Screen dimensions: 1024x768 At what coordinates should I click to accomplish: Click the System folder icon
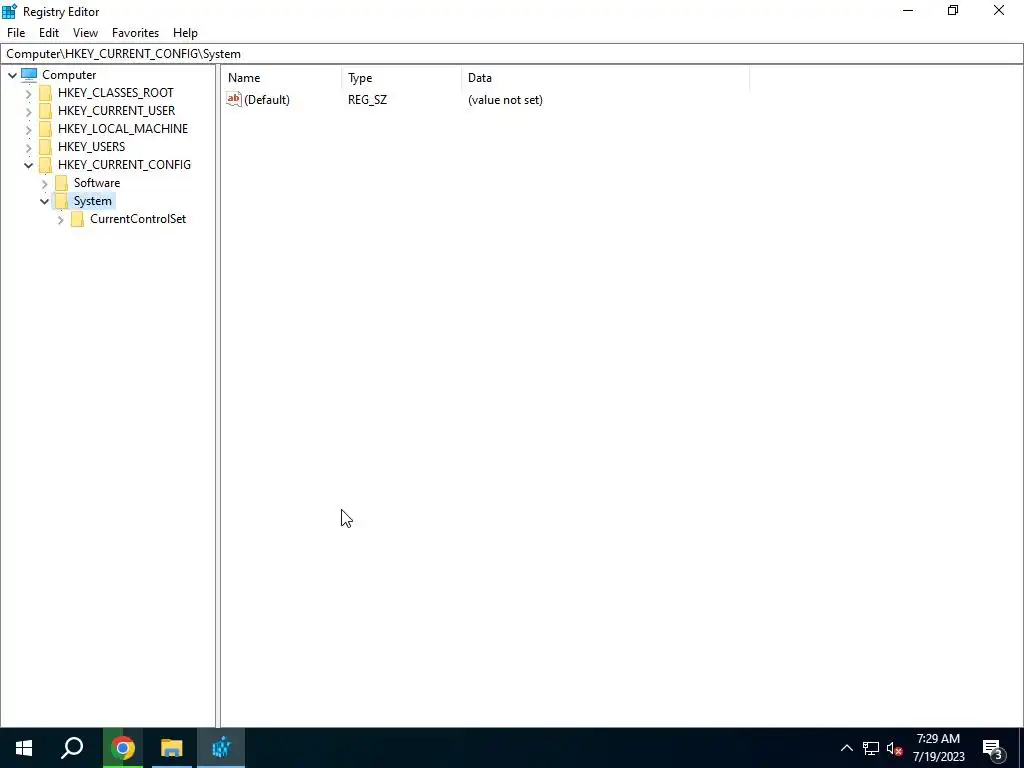[61, 200]
